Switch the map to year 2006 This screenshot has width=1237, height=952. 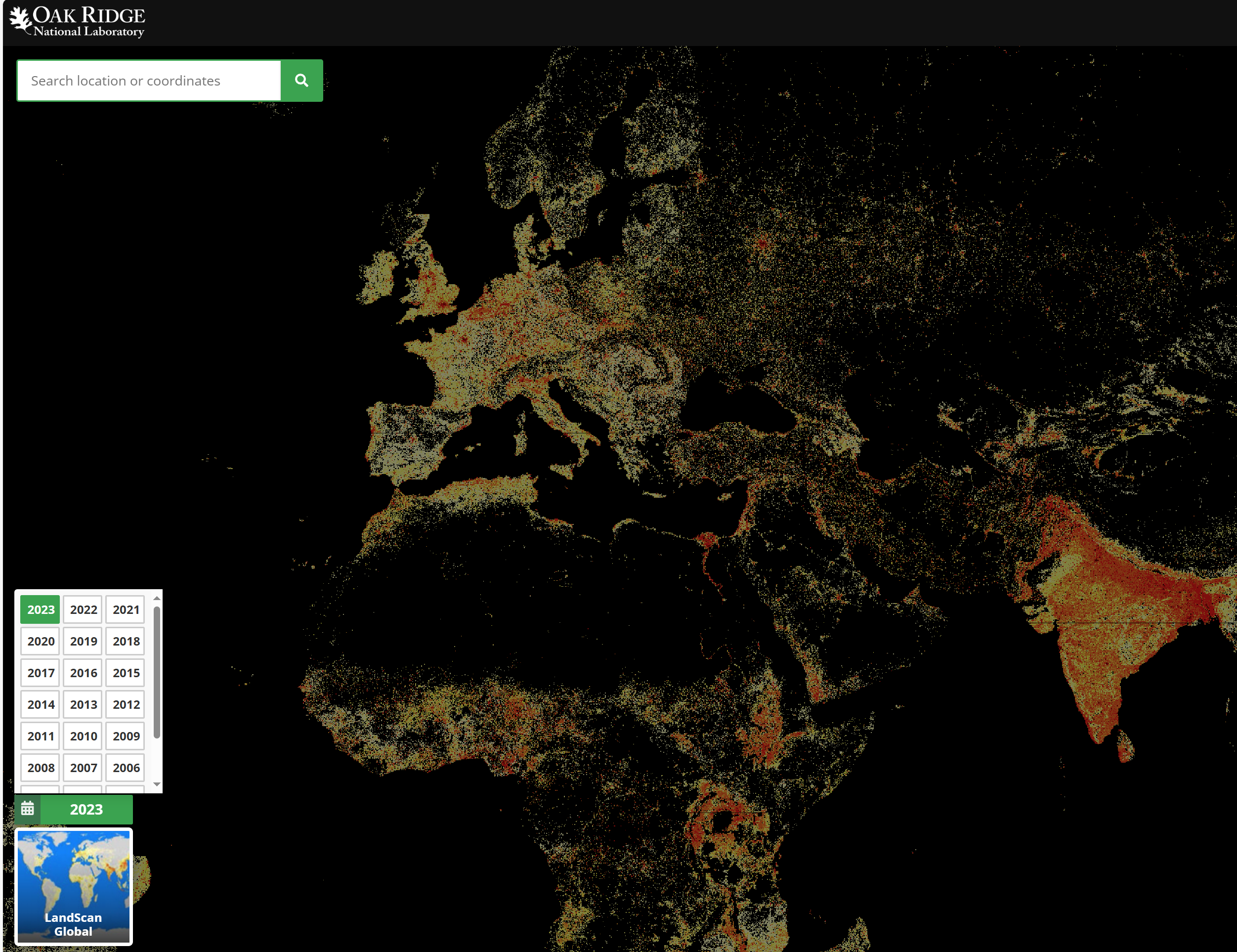(x=126, y=768)
